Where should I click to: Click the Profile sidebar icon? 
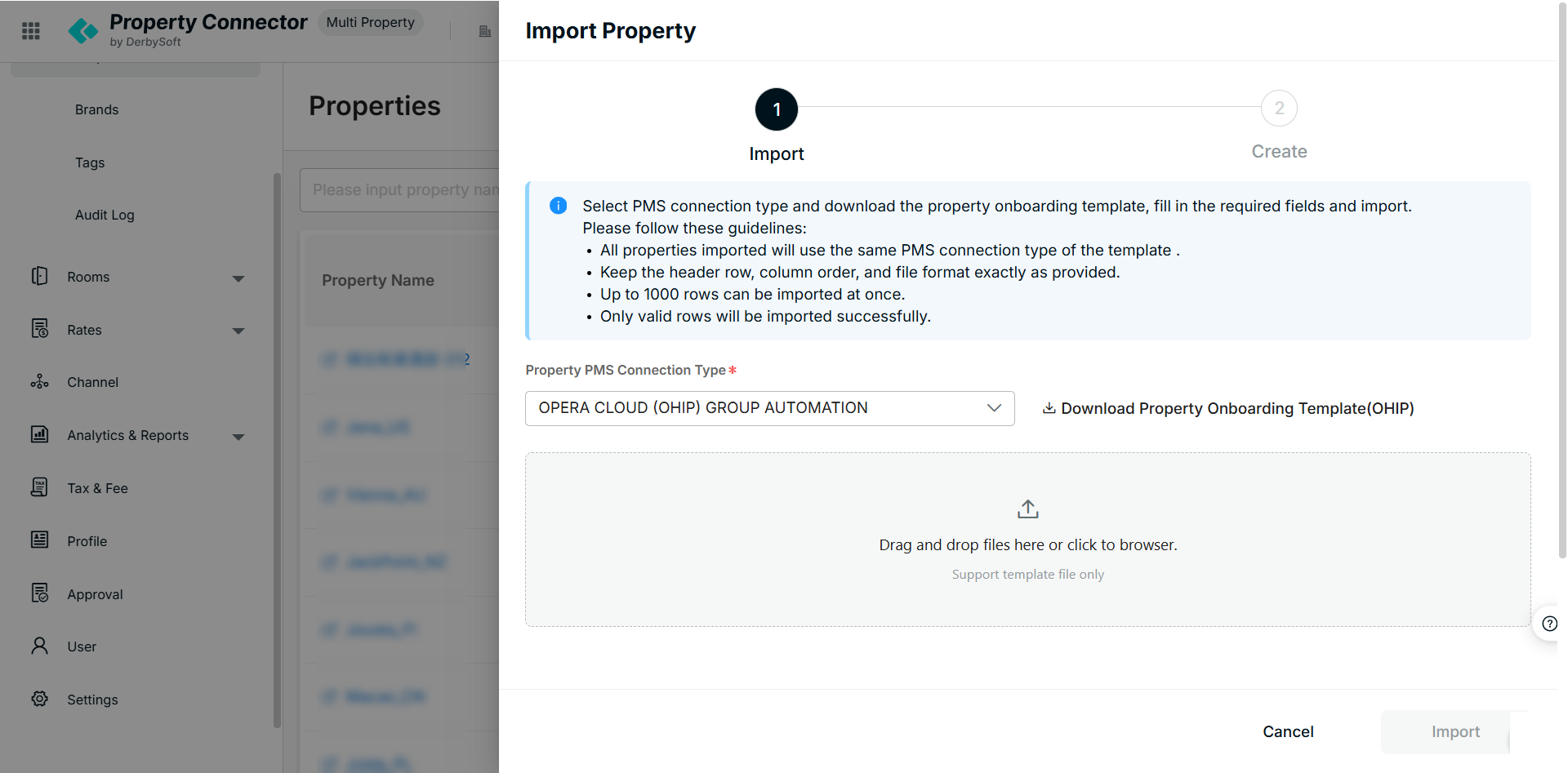click(39, 540)
